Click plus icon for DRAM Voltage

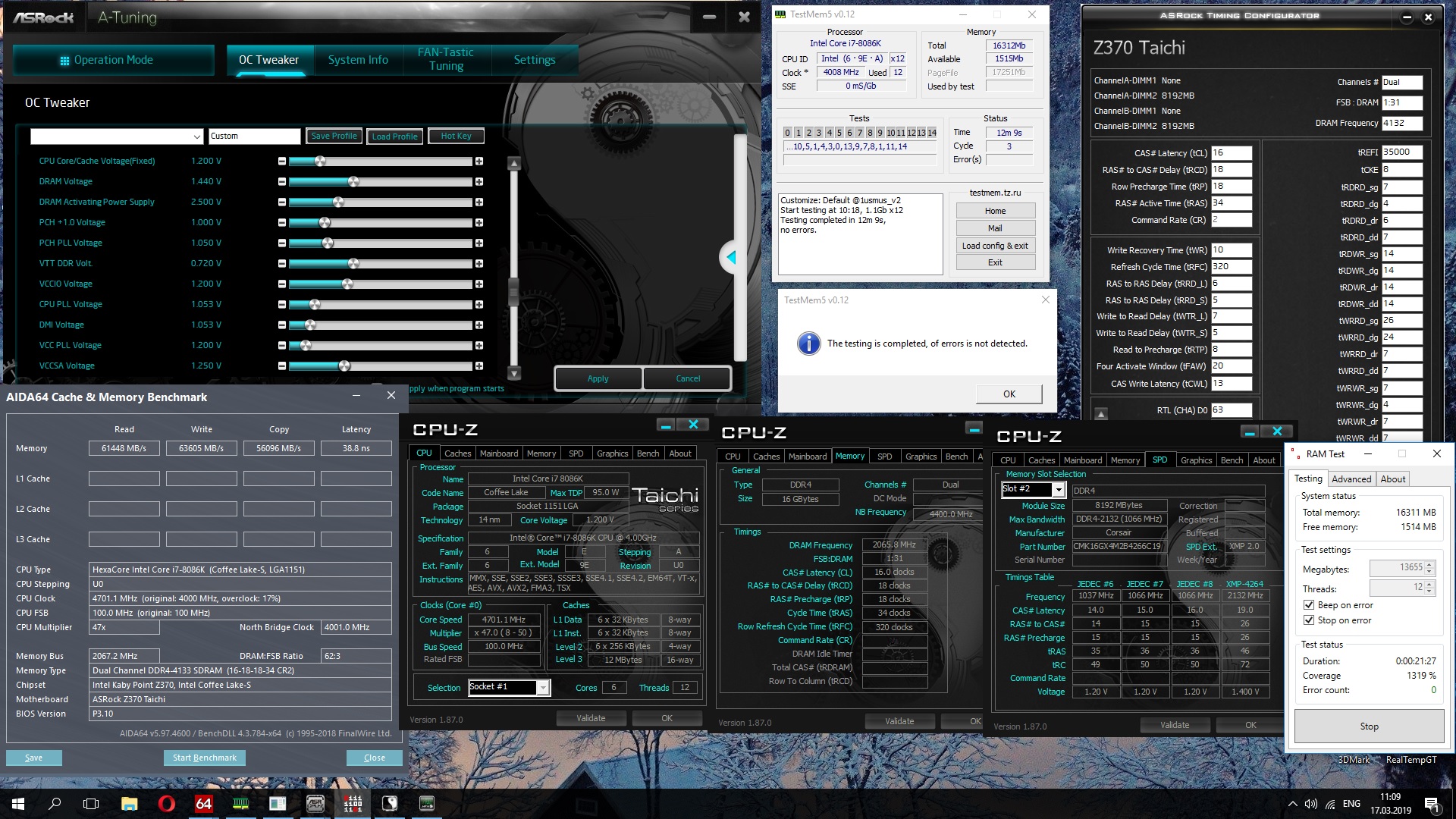point(479,182)
